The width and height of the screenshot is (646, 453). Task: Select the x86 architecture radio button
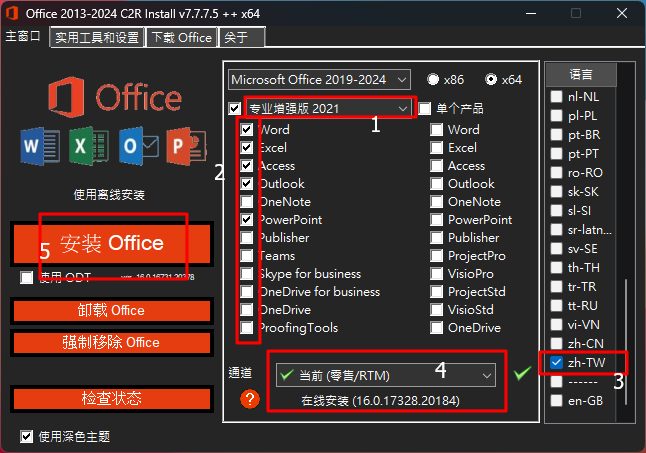click(x=433, y=79)
